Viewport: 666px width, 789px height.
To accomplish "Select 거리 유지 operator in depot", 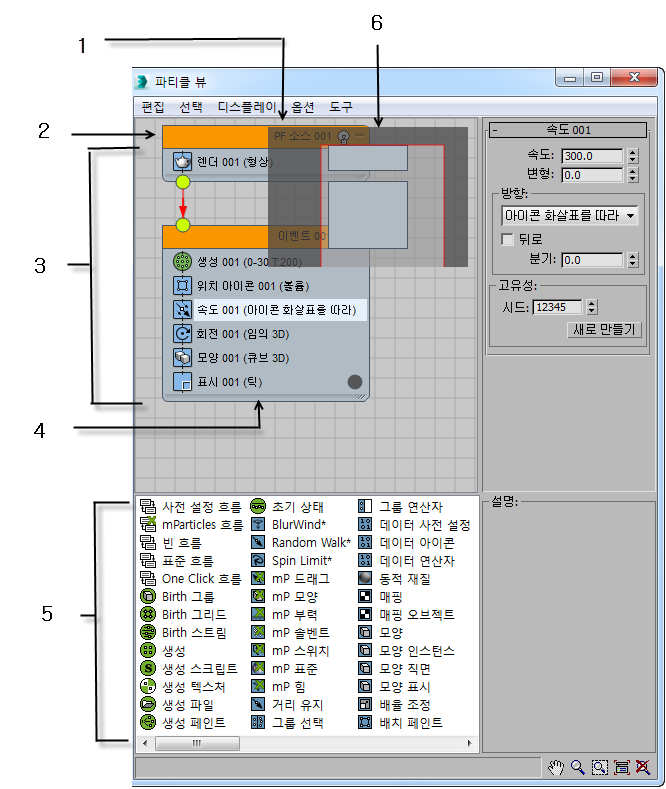I will (x=287, y=705).
